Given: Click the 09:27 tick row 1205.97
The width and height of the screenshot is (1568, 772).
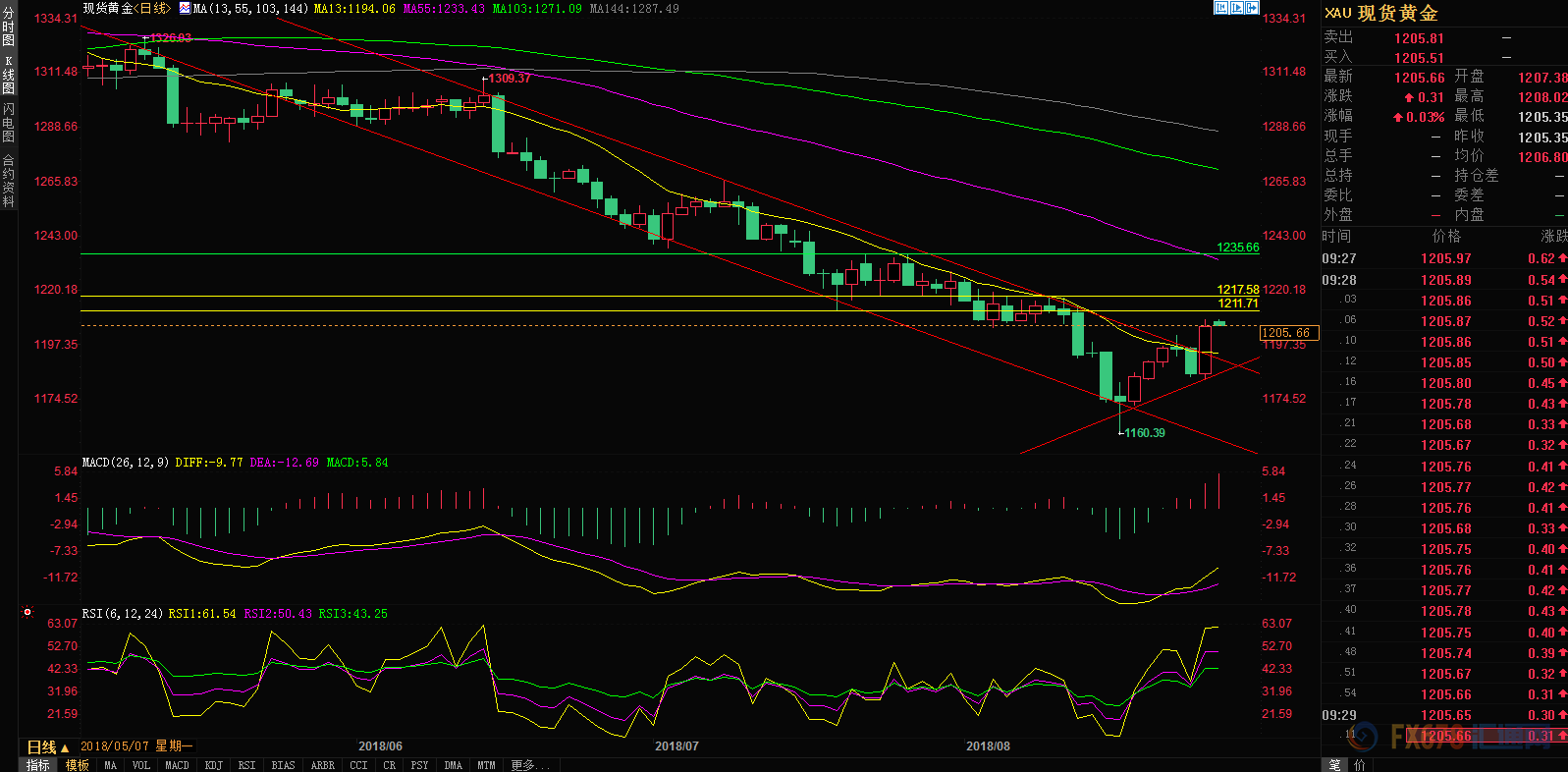Looking at the screenshot, I should (1444, 258).
